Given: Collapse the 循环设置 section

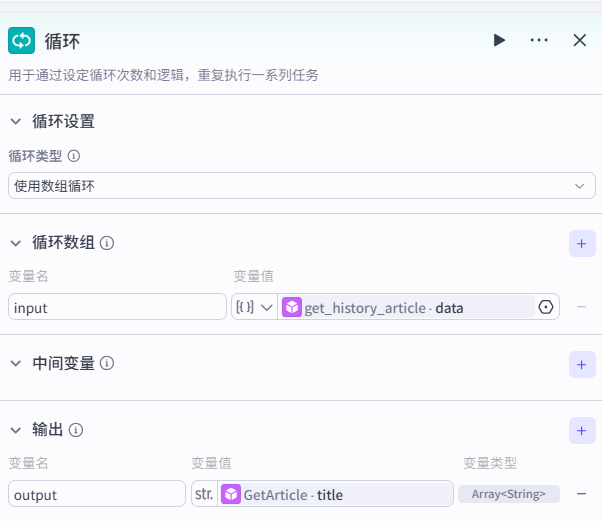Looking at the screenshot, I should pos(15,122).
